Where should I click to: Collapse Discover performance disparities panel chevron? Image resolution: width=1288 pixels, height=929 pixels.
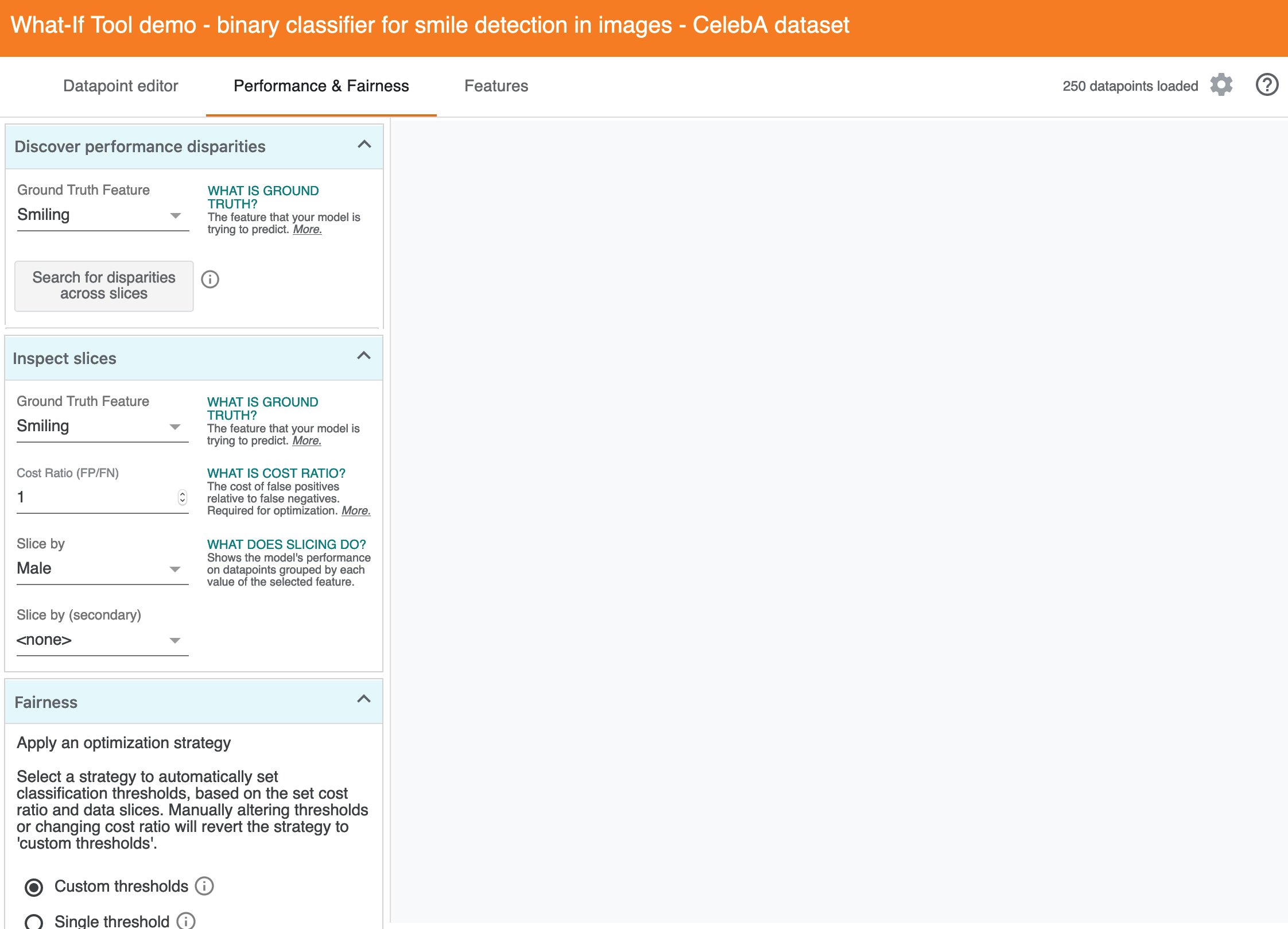(x=364, y=145)
